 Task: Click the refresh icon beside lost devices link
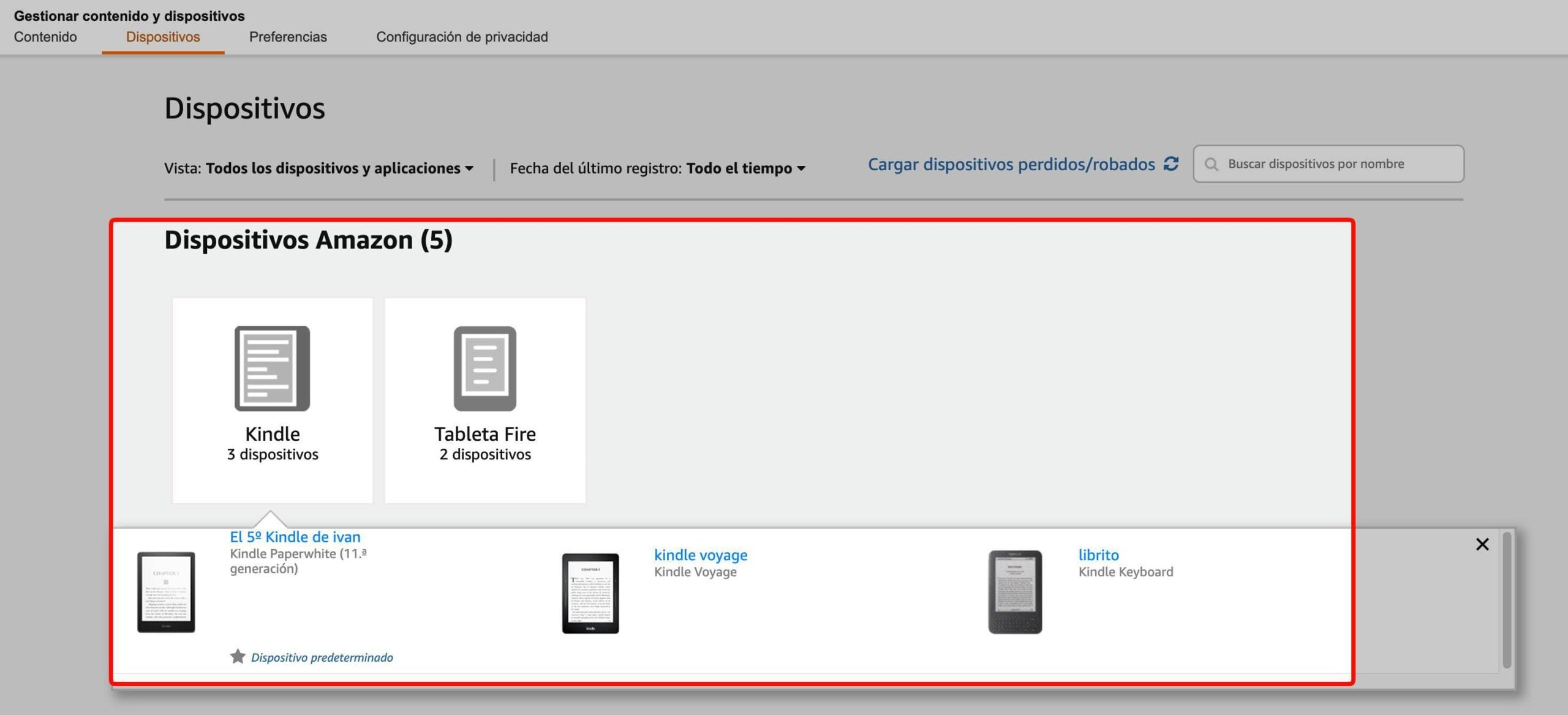pos(1170,164)
